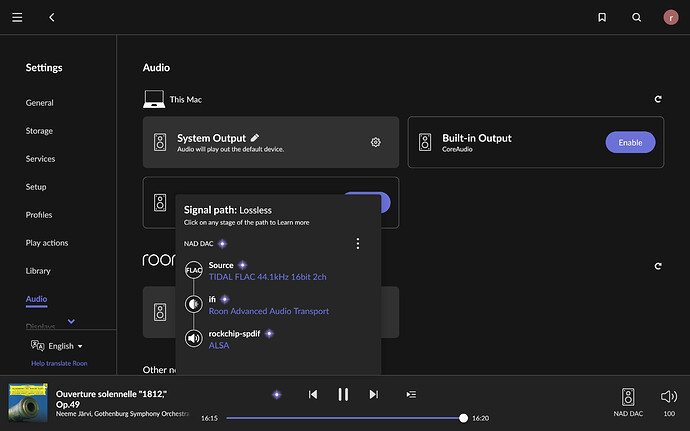Click the Signal path: Lossless heading
The width and height of the screenshot is (690, 431).
click(228, 210)
